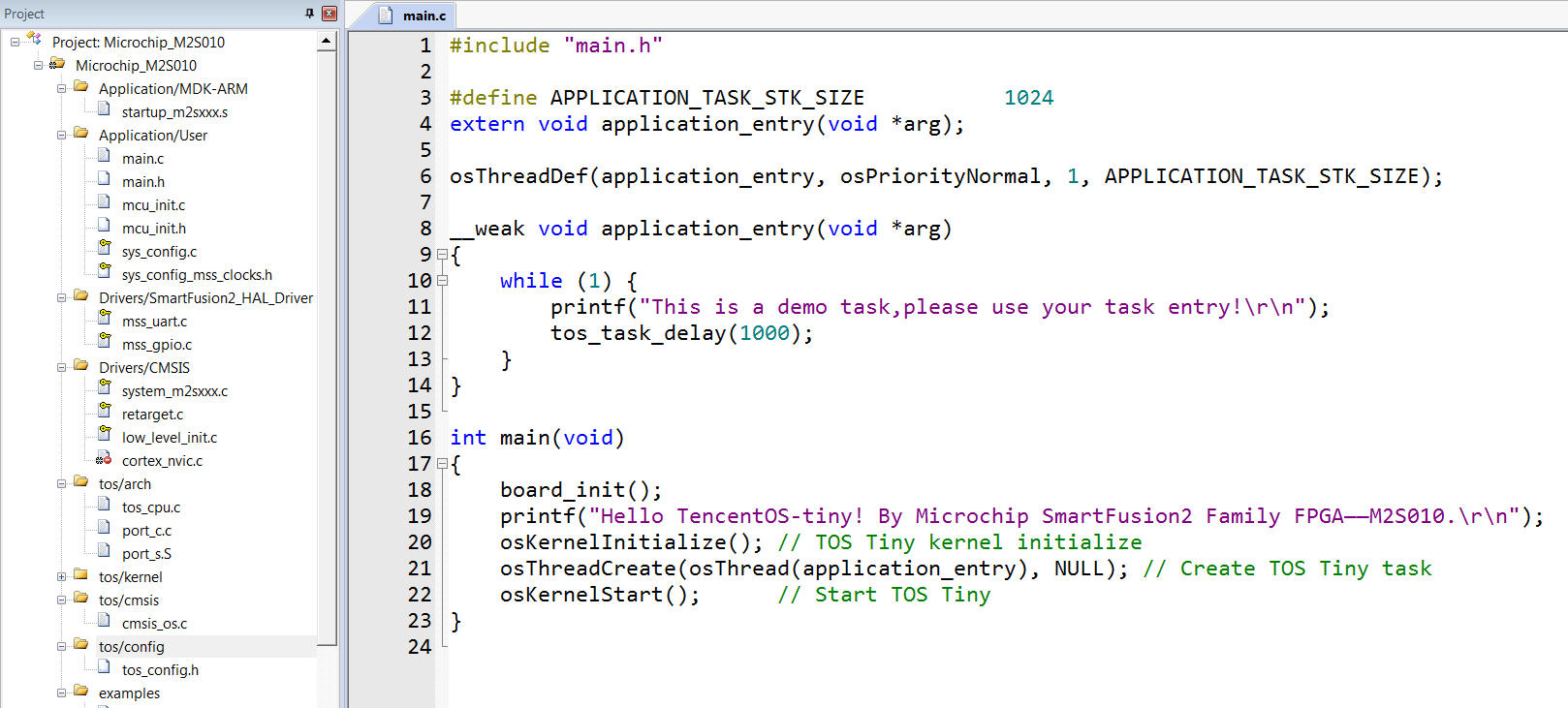The image size is (1568, 708).
Task: Click the red-marked icon of cortex_nvic.c
Action: (x=104, y=458)
